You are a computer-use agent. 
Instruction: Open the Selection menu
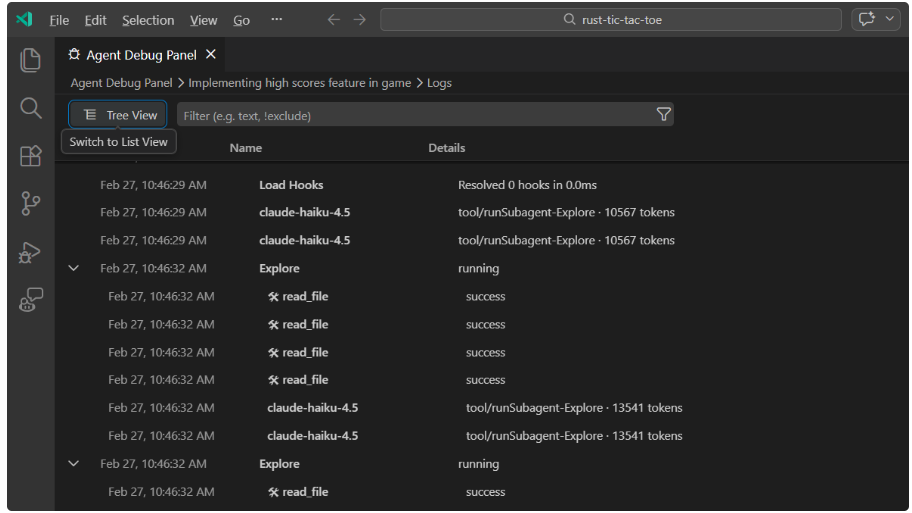click(x=148, y=20)
